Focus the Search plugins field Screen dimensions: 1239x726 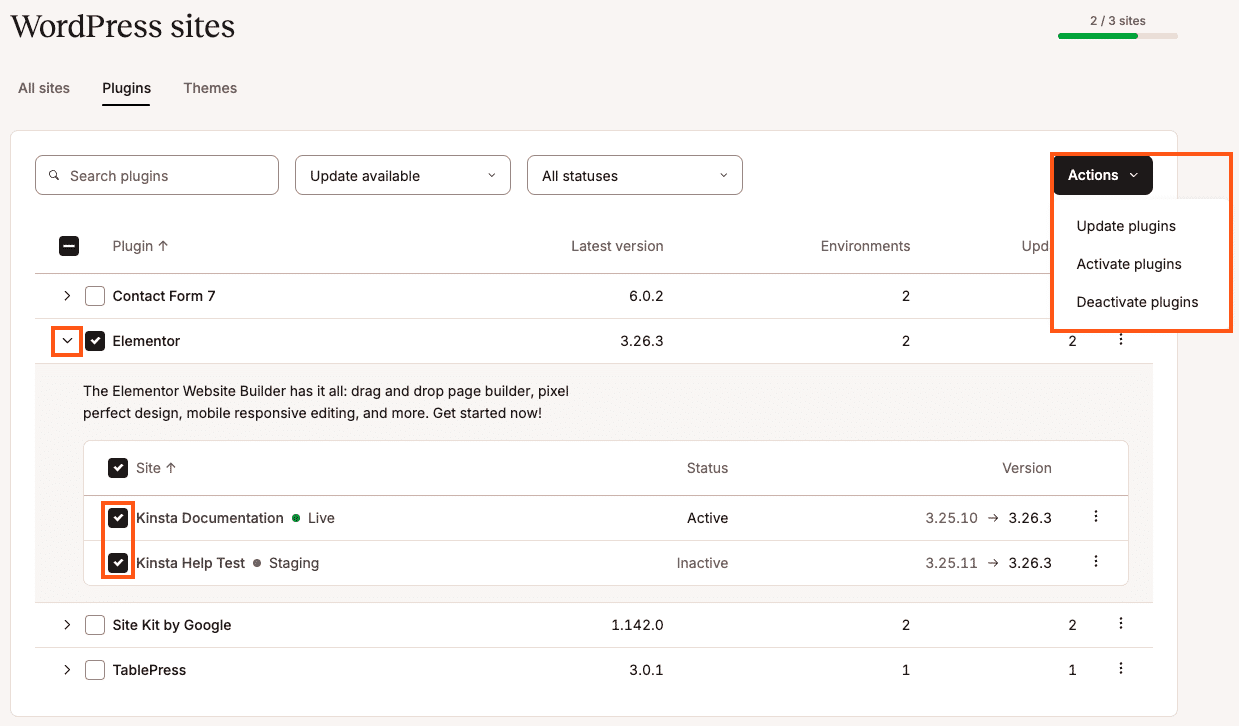tap(157, 175)
